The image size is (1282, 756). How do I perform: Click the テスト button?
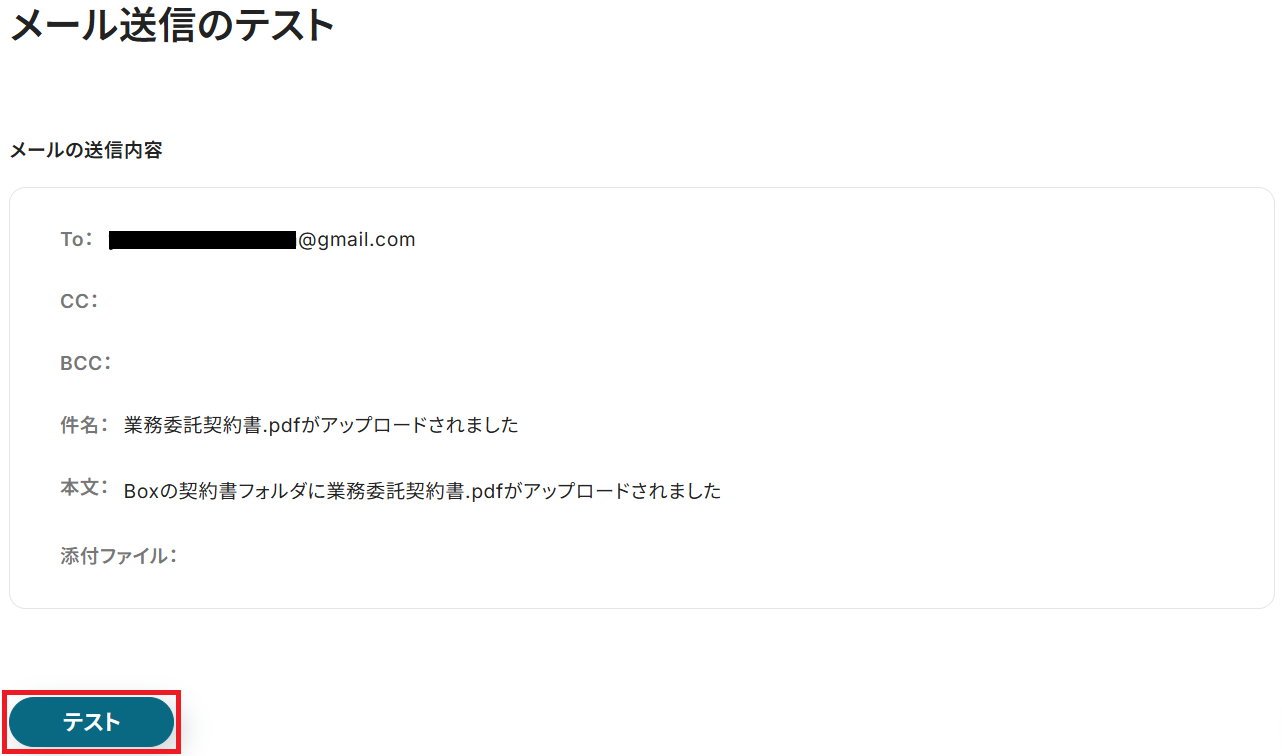coord(92,722)
